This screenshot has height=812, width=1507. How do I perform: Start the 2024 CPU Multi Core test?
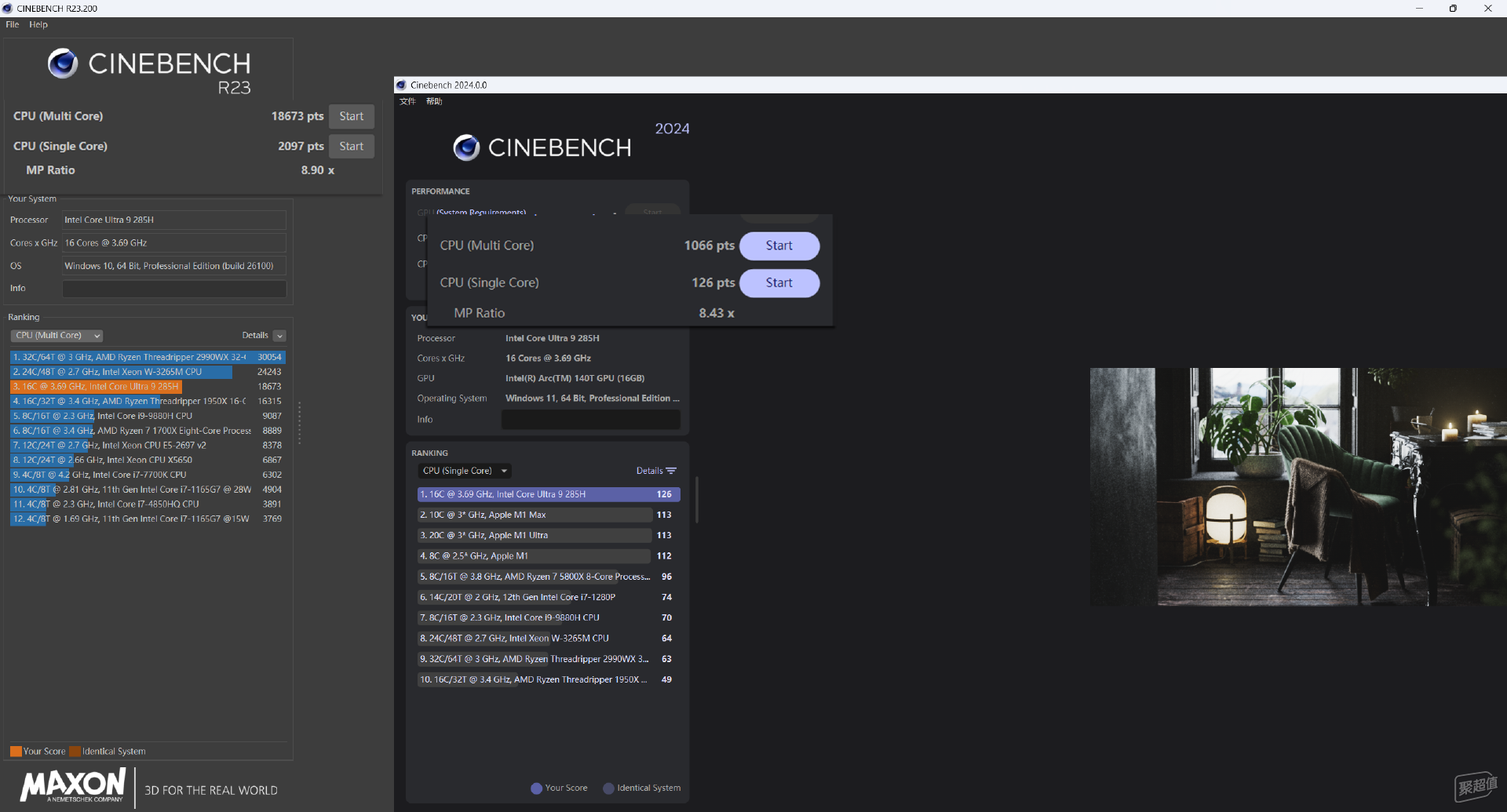point(779,246)
